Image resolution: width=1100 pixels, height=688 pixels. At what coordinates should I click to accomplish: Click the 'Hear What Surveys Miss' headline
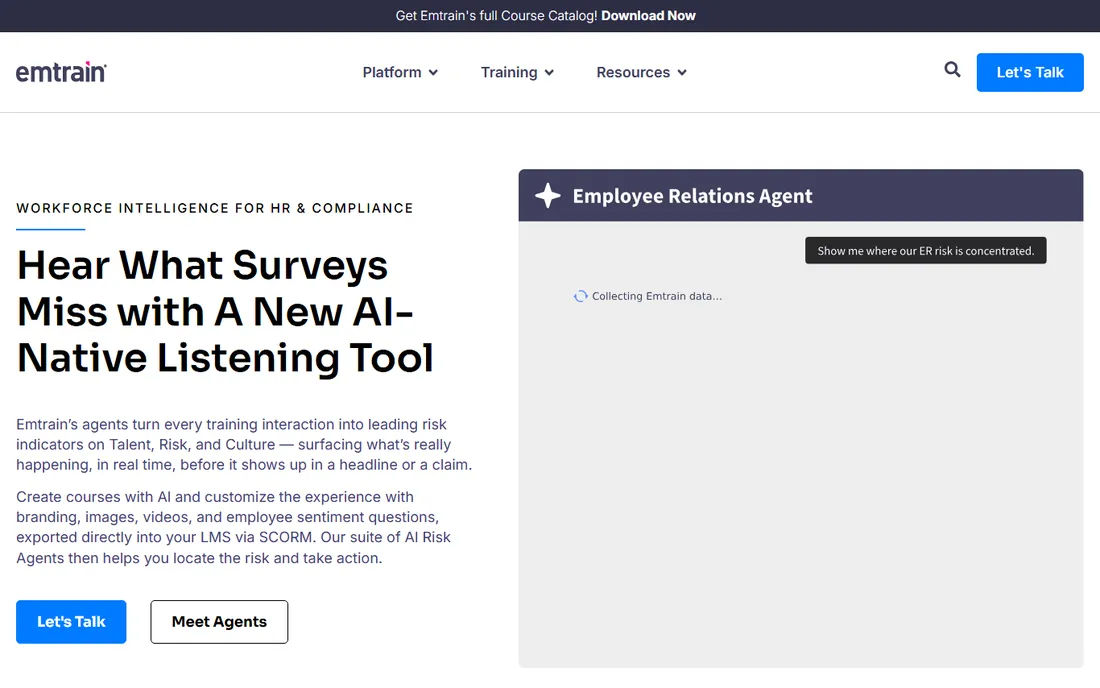click(x=224, y=311)
